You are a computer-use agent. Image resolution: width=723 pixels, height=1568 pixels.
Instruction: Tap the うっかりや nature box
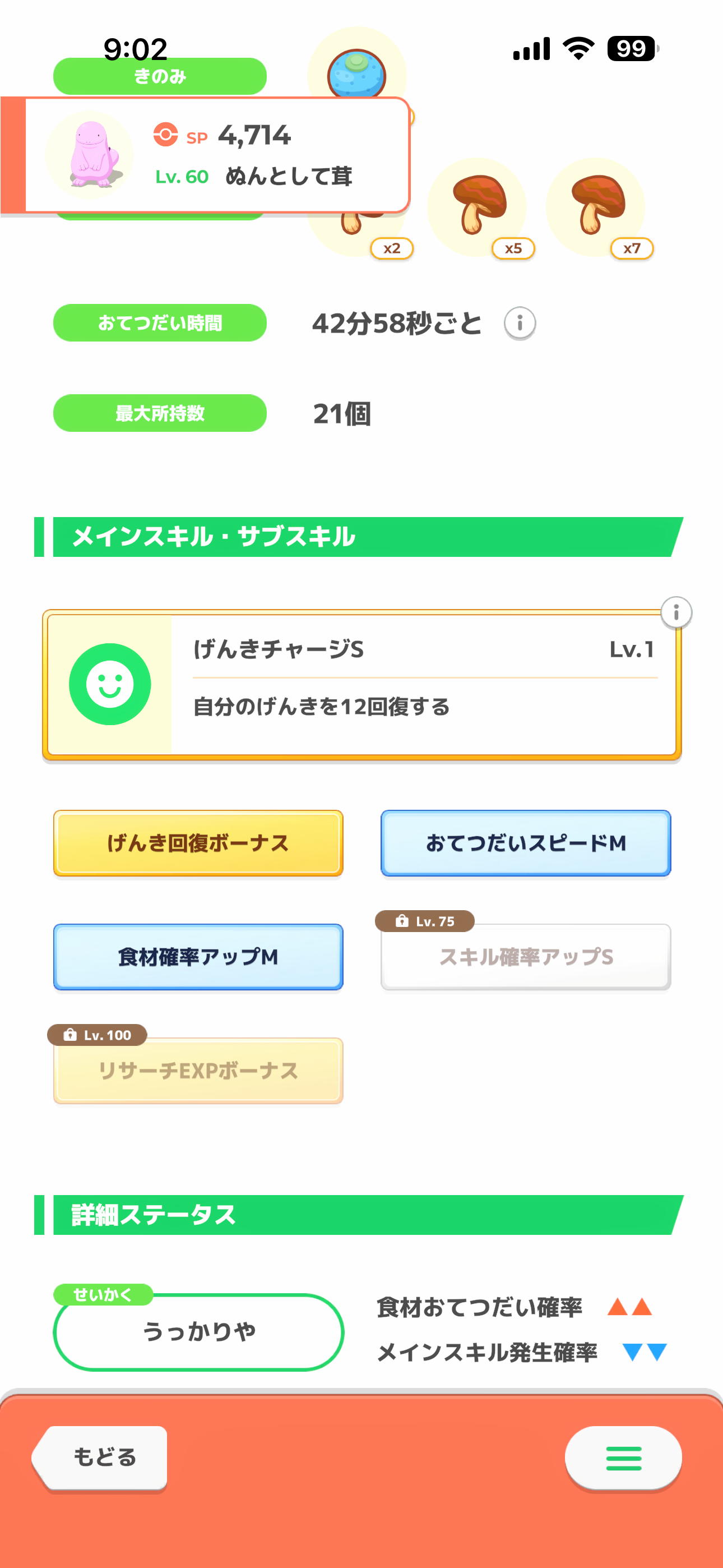coord(198,1332)
